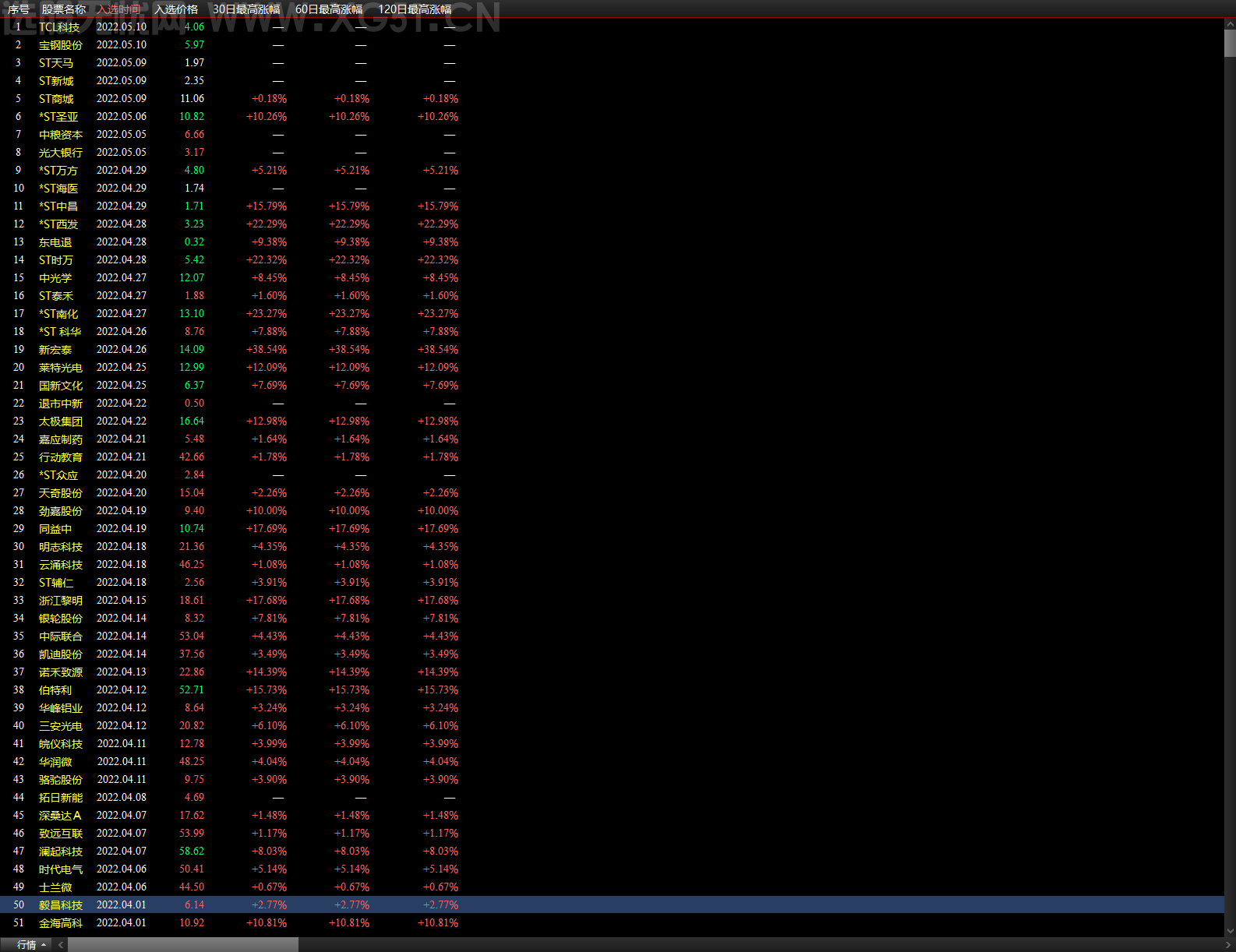Select the *ST万方 stock row
Image resolution: width=1236 pixels, height=952 pixels.
click(612, 170)
